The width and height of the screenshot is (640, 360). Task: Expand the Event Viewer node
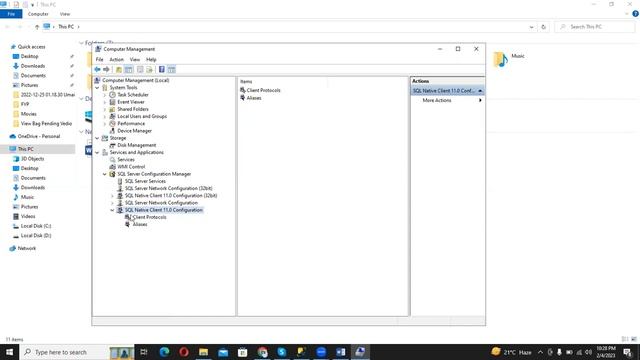105,102
